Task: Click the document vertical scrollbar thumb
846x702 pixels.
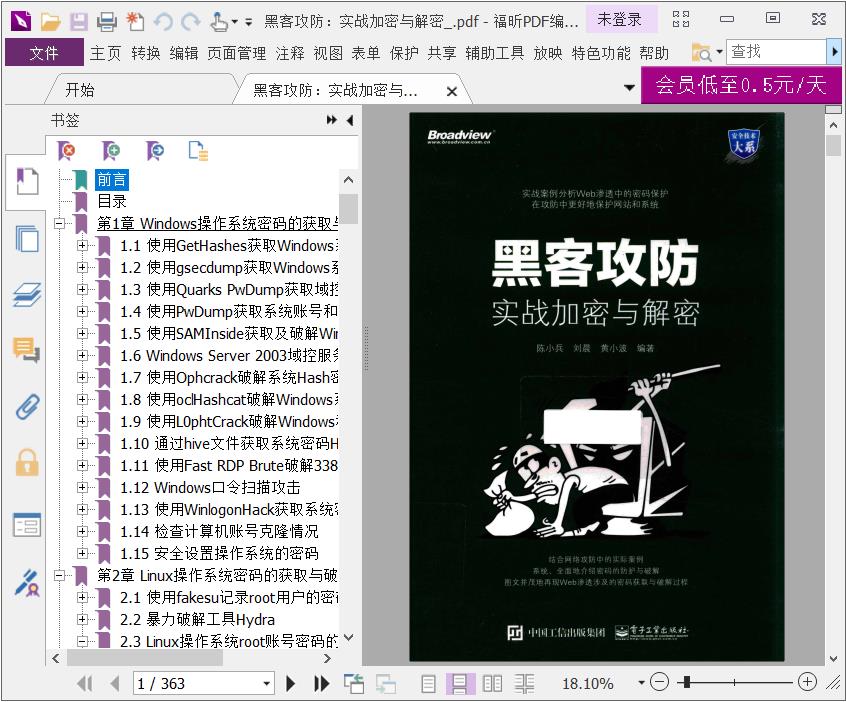Action: (x=833, y=146)
